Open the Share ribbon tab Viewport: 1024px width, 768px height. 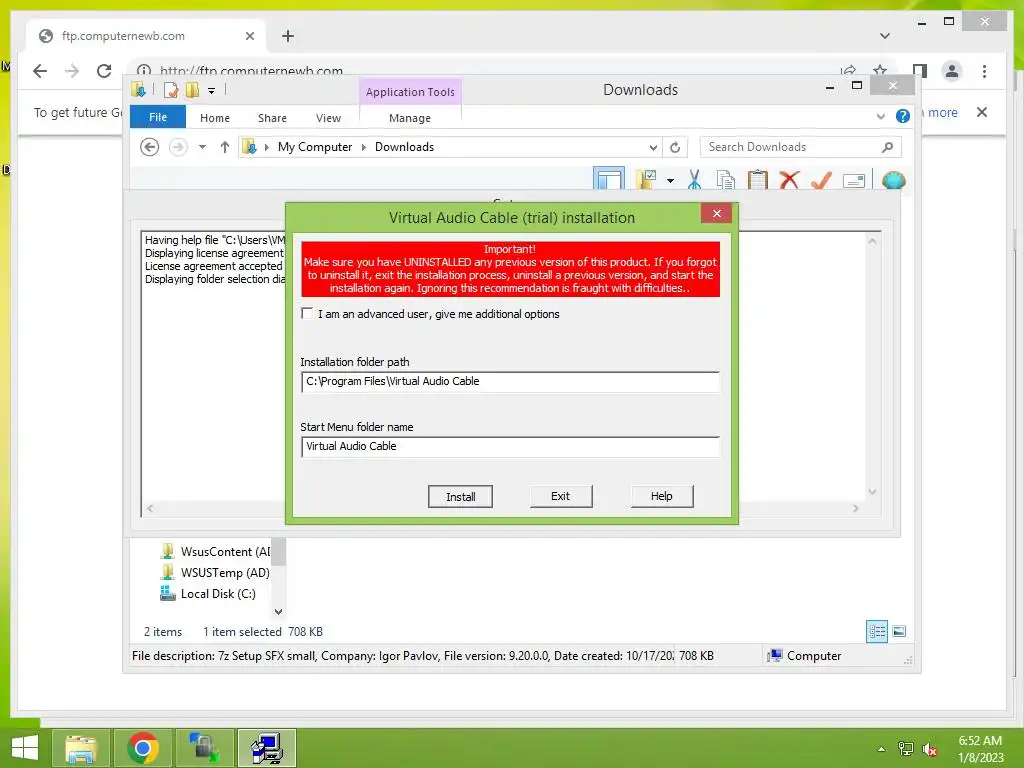(272, 118)
